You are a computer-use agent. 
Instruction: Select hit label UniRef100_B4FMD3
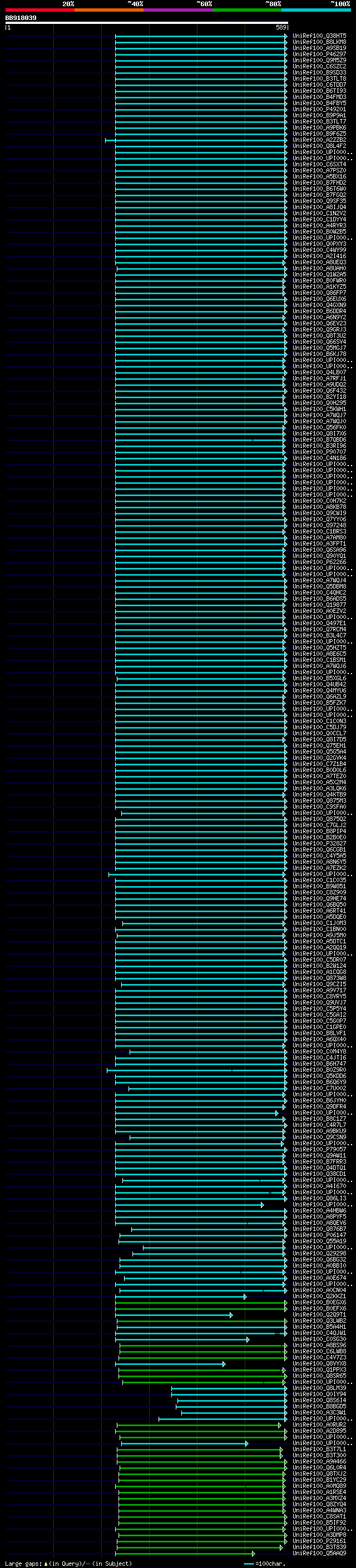click(319, 97)
